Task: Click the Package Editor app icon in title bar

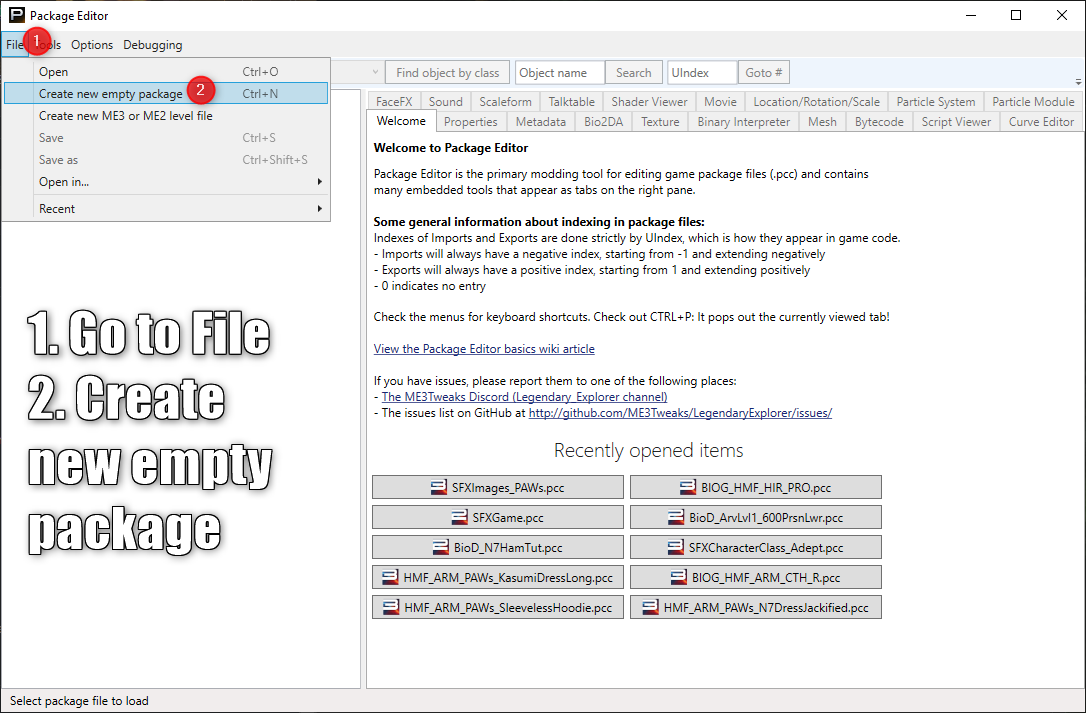Action: tap(16, 15)
